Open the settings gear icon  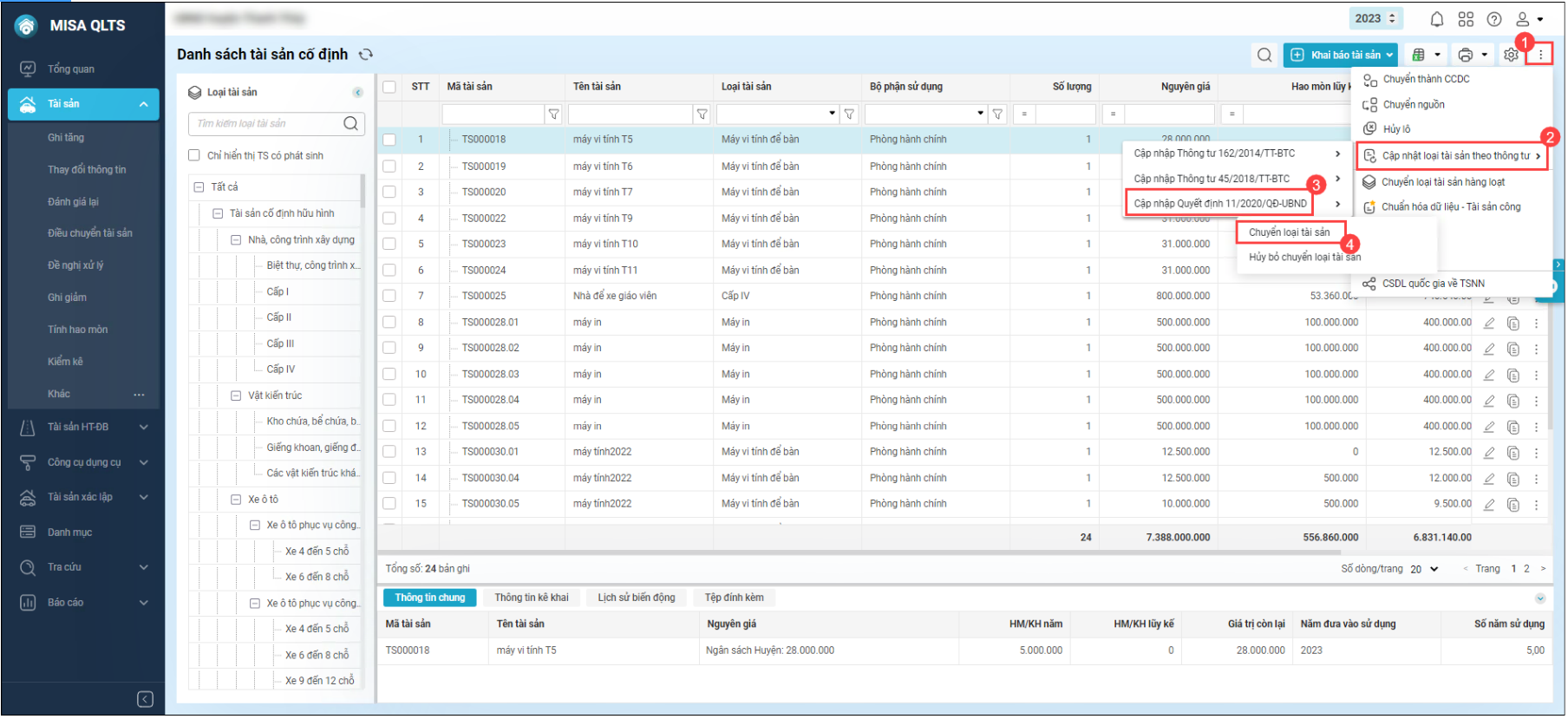1511,55
